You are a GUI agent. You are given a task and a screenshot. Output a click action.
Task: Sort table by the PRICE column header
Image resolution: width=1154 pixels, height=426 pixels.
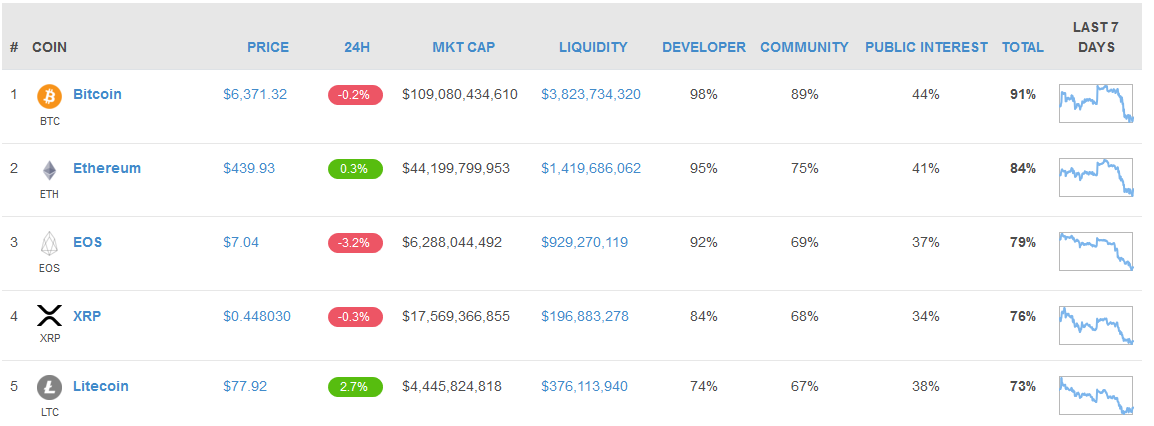point(268,47)
